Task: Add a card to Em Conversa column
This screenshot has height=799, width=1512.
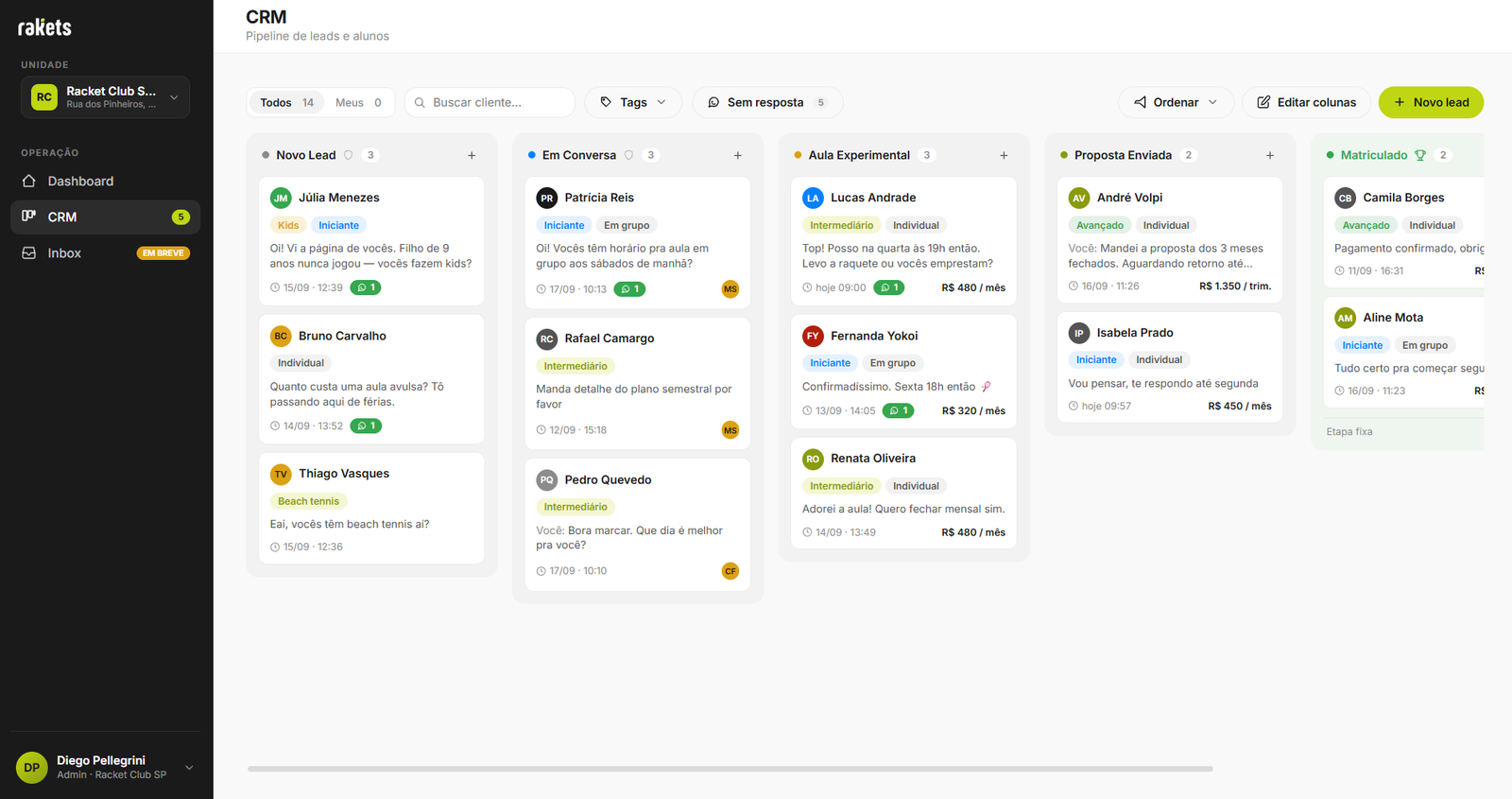Action: [x=738, y=155]
